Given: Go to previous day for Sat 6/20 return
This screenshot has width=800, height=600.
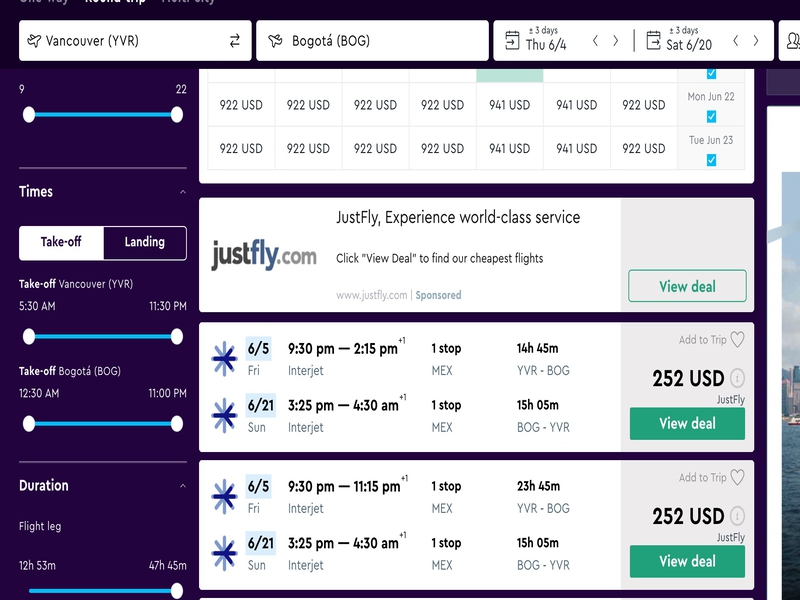Looking at the screenshot, I should point(735,41).
